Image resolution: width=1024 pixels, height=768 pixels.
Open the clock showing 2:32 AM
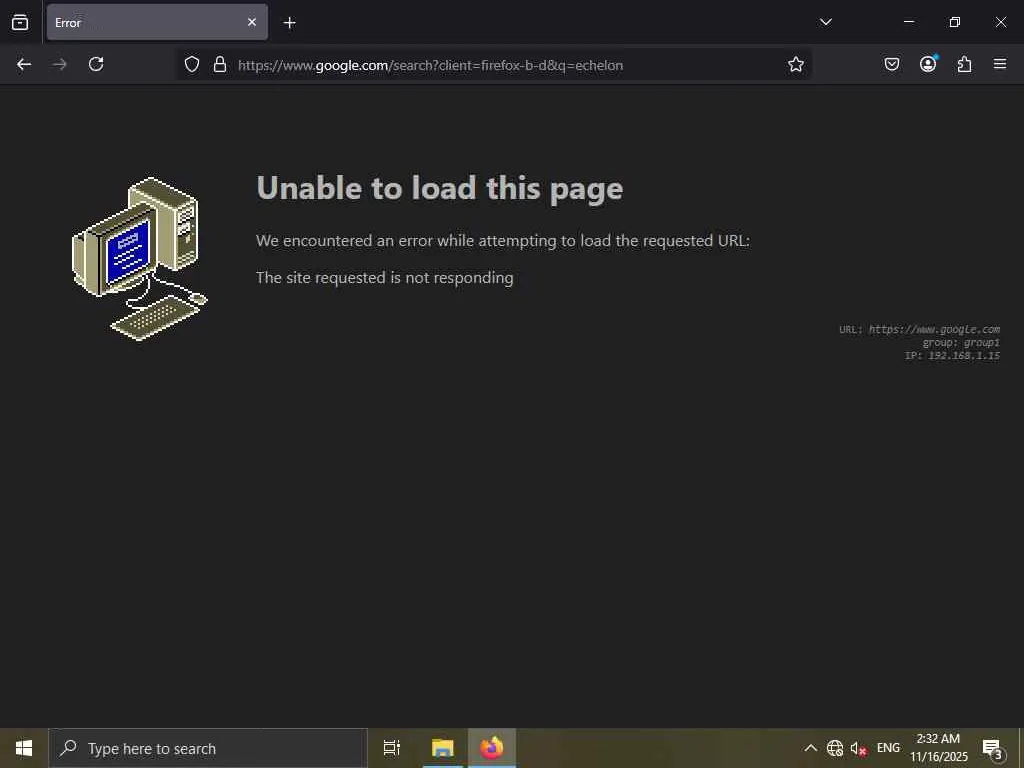tap(938, 748)
